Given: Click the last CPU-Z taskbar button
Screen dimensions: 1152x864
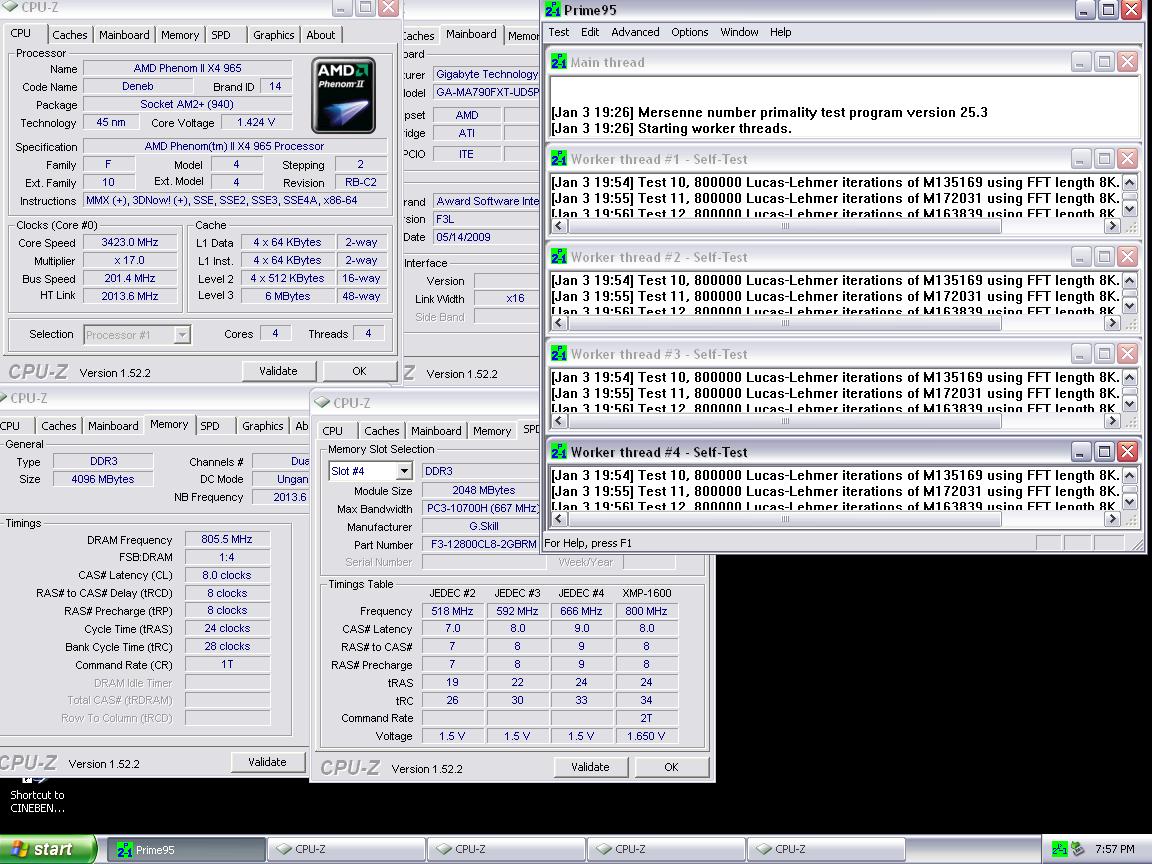Looking at the screenshot, I should 826,849.
